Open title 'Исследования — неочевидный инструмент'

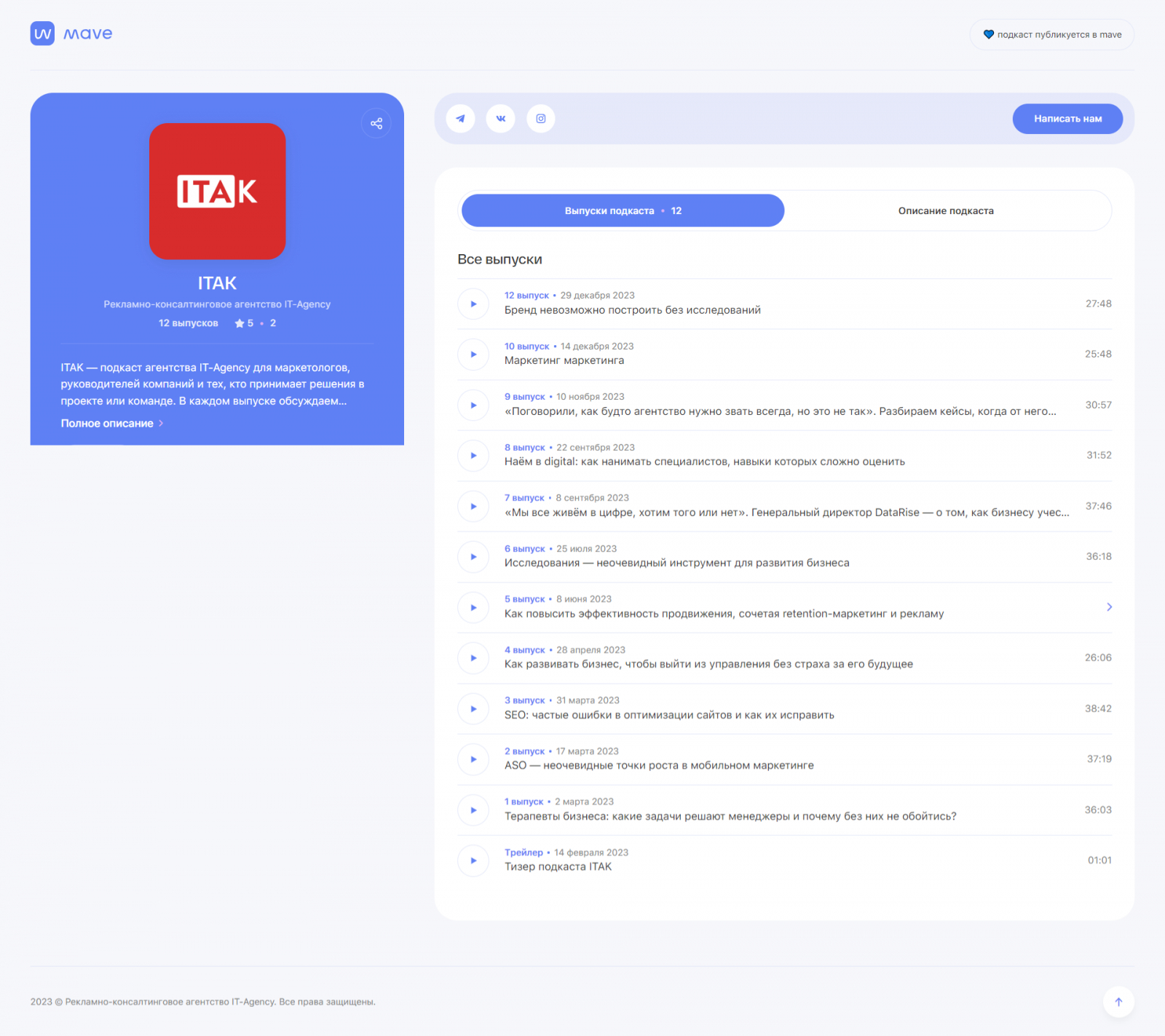676,563
